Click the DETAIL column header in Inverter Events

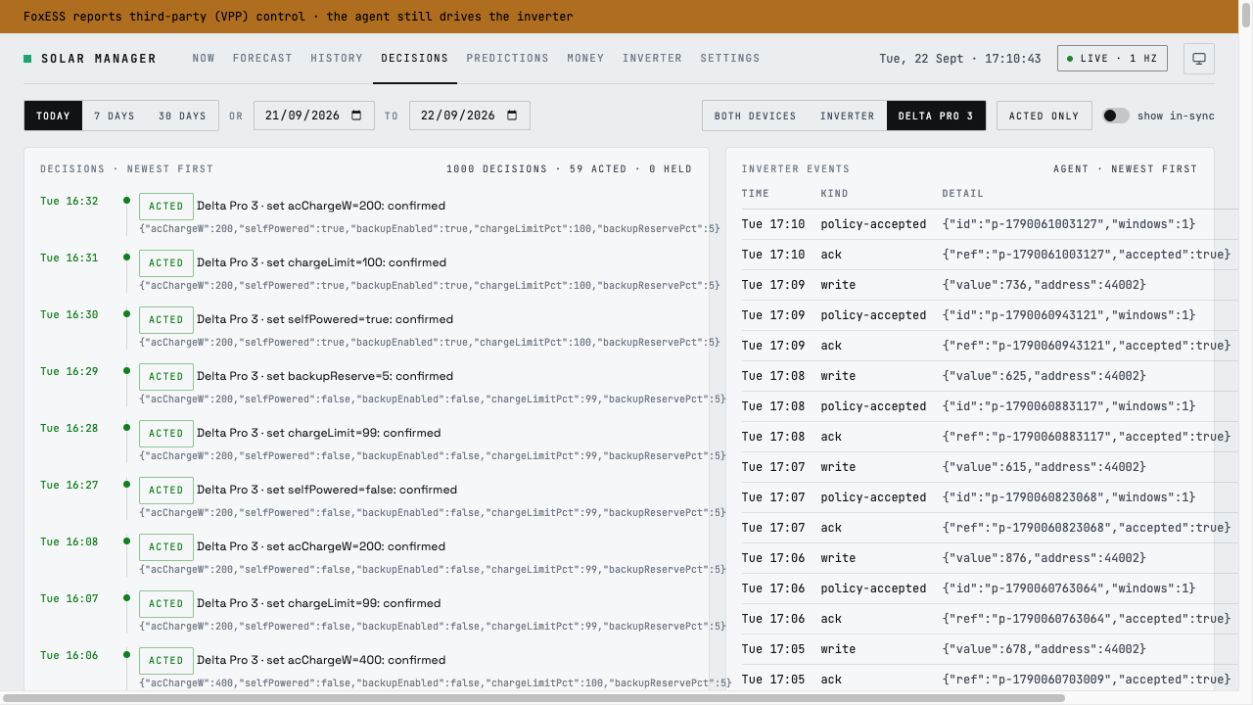[962, 194]
